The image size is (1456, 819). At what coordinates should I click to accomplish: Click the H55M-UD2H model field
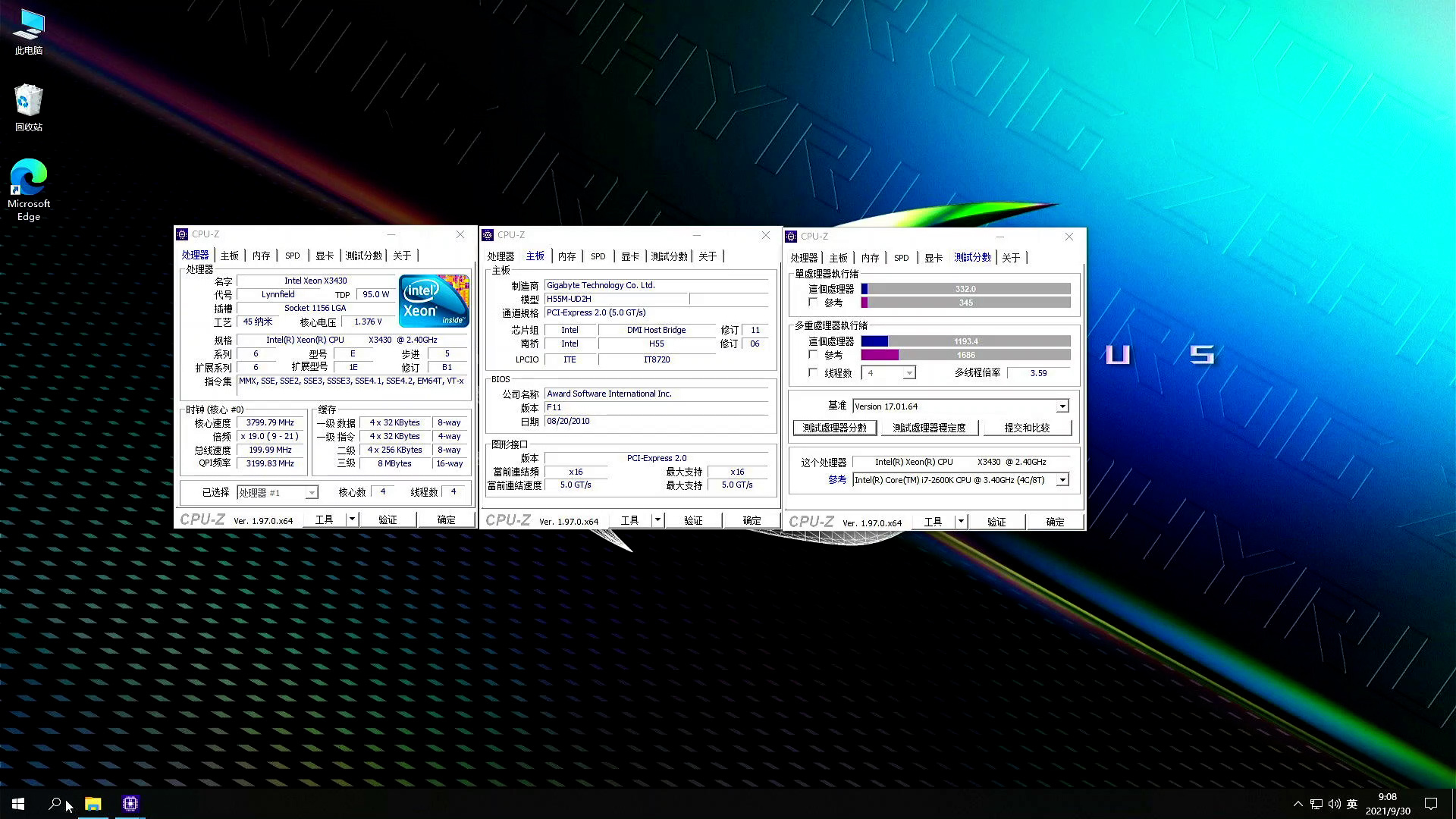point(617,300)
